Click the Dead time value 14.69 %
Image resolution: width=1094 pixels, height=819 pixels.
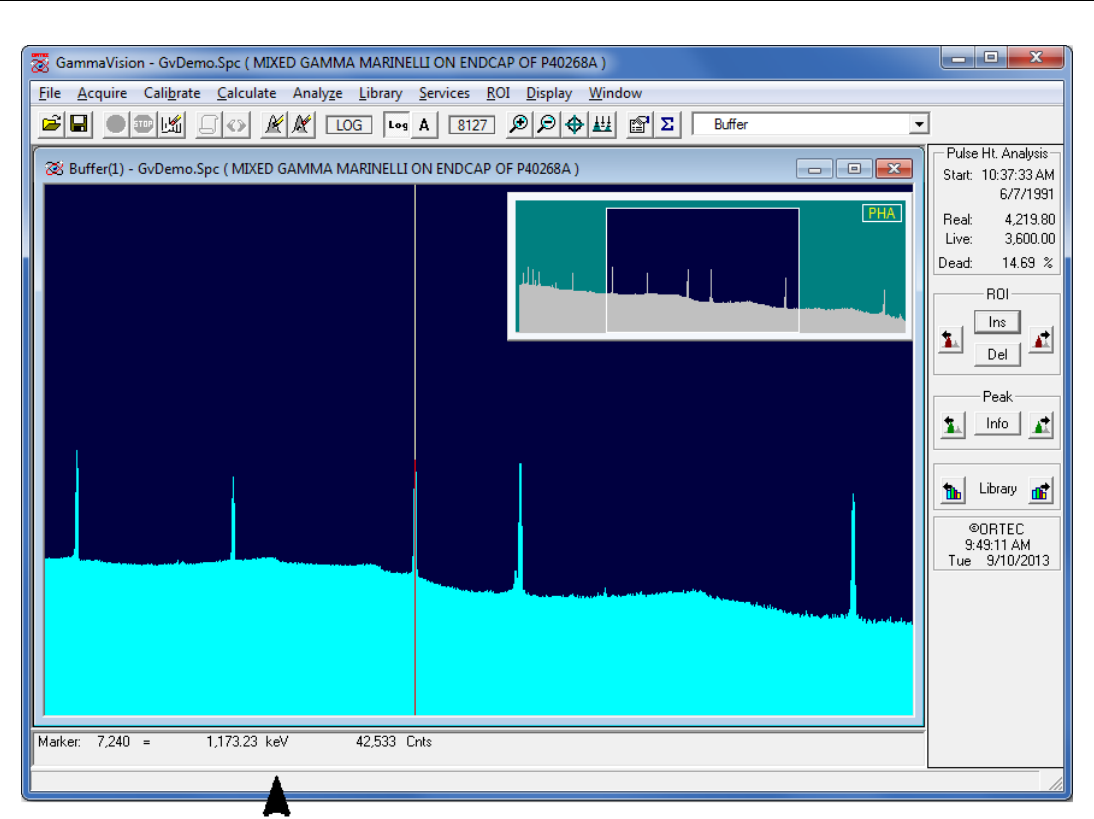click(1027, 263)
